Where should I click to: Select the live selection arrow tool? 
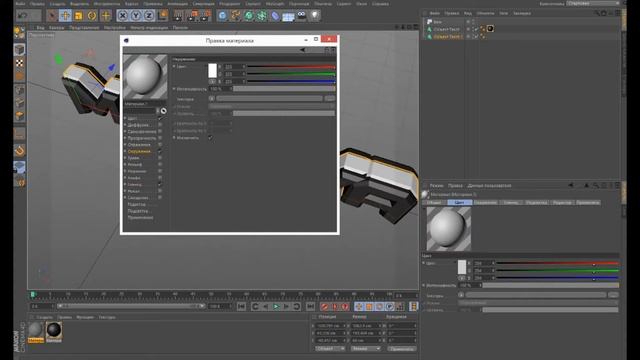tap(52, 16)
